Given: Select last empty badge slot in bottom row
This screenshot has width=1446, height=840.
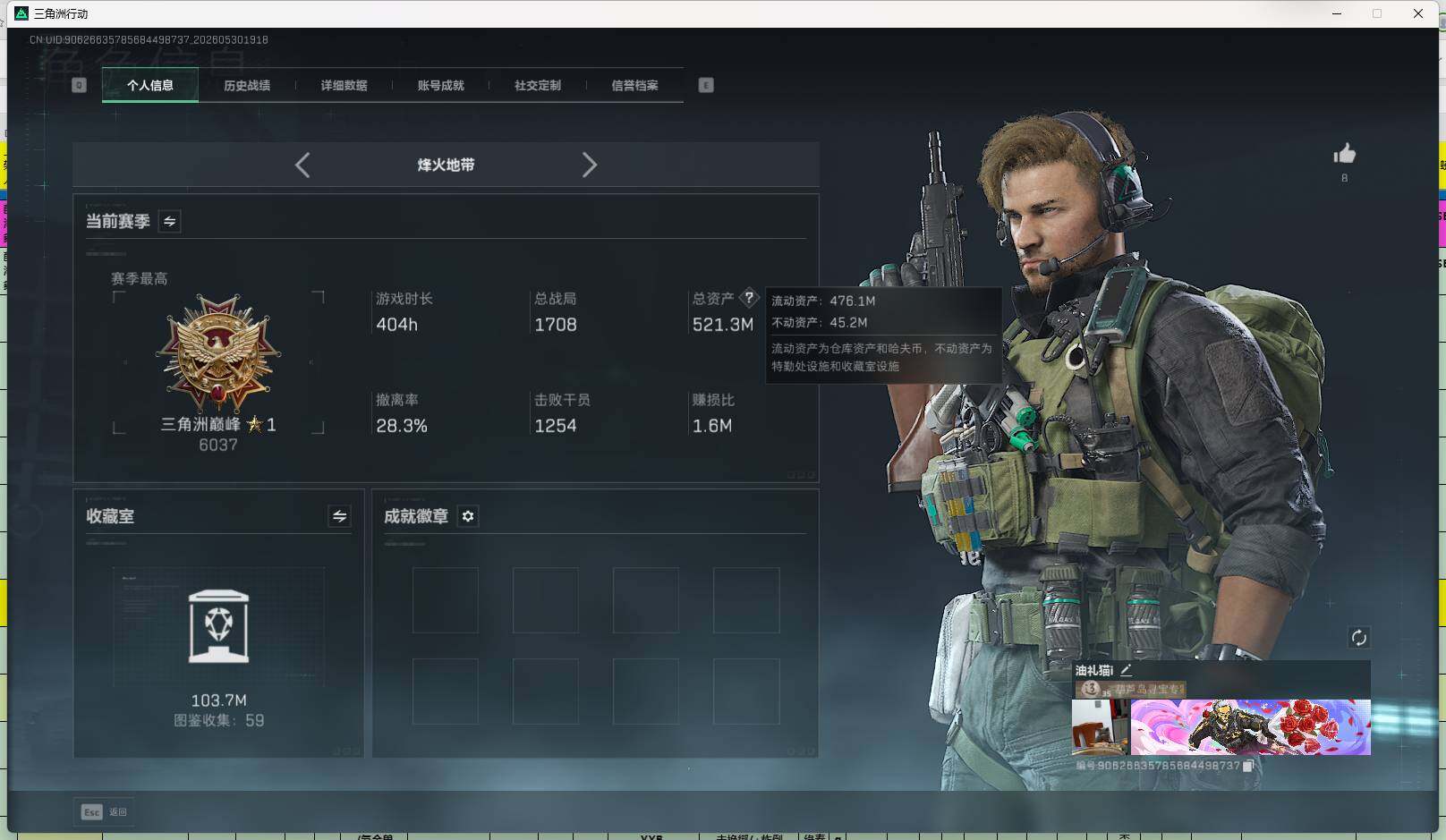Looking at the screenshot, I should 746,692.
